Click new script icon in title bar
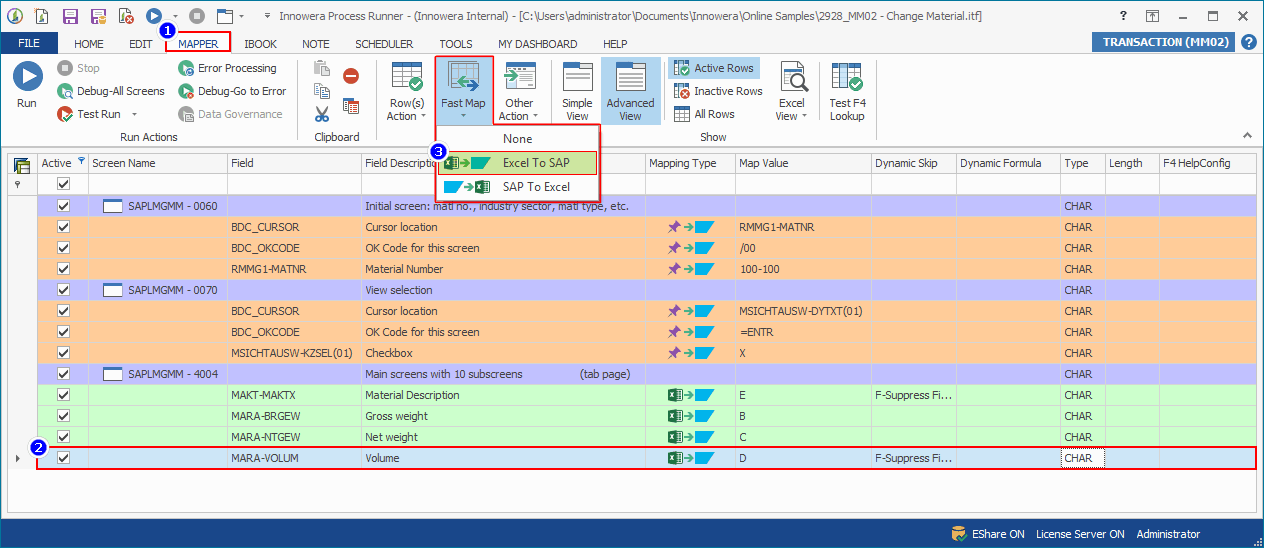This screenshot has width=1264, height=548. point(40,16)
